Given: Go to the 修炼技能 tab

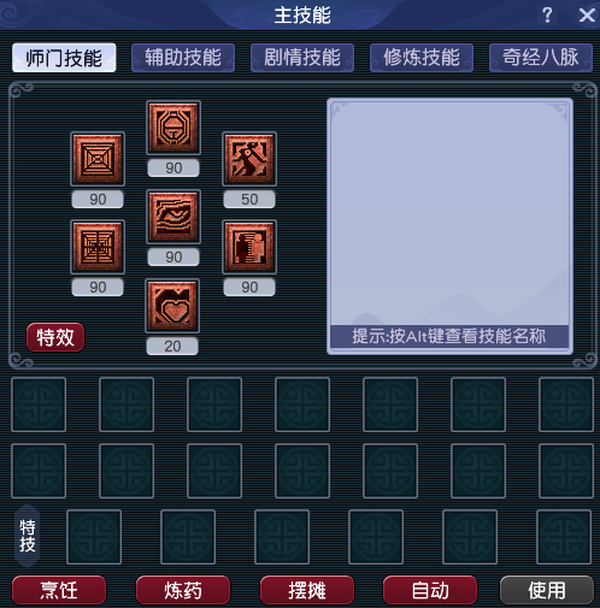Looking at the screenshot, I should (x=422, y=58).
